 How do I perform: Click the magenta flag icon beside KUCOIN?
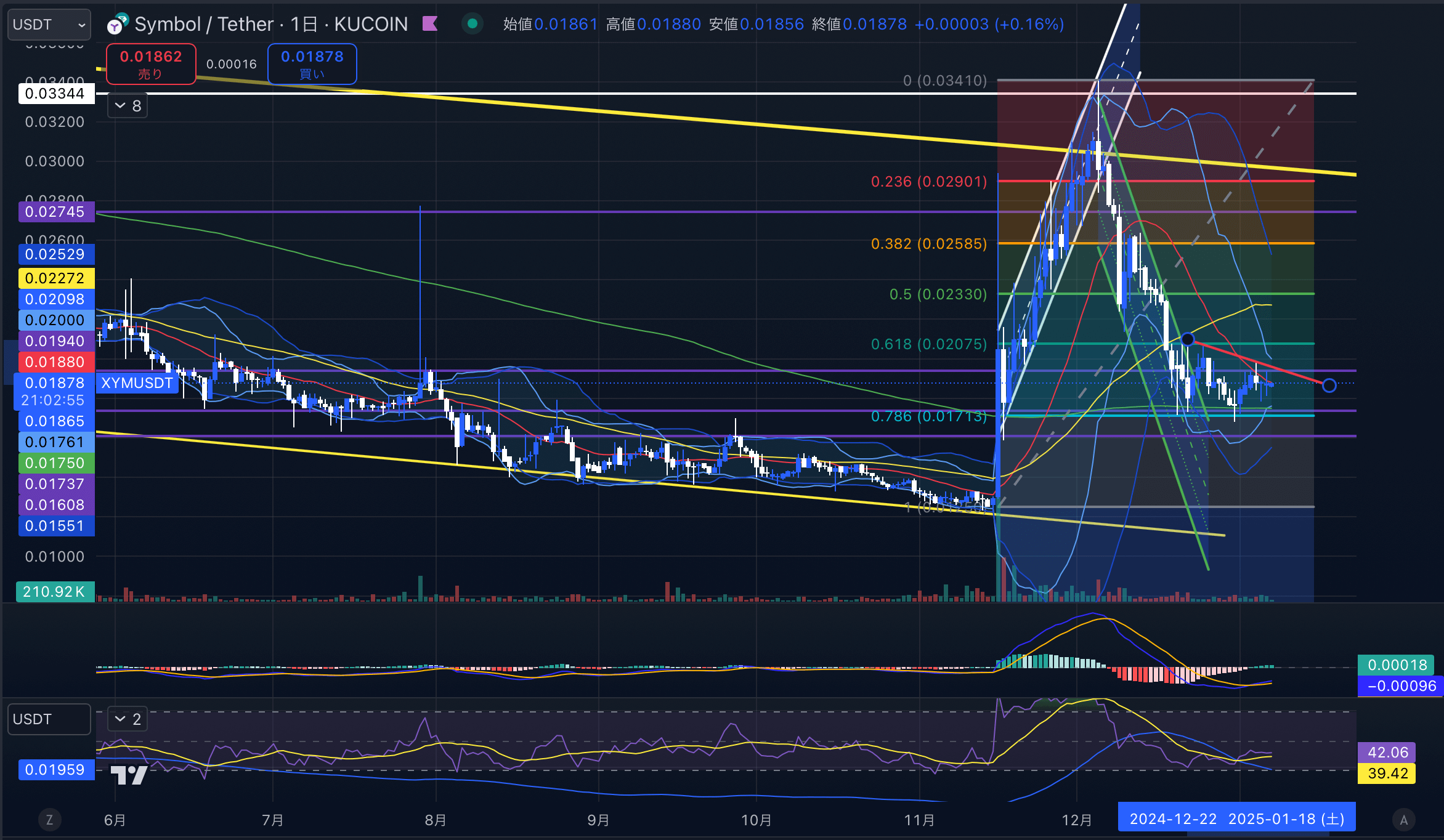click(430, 24)
